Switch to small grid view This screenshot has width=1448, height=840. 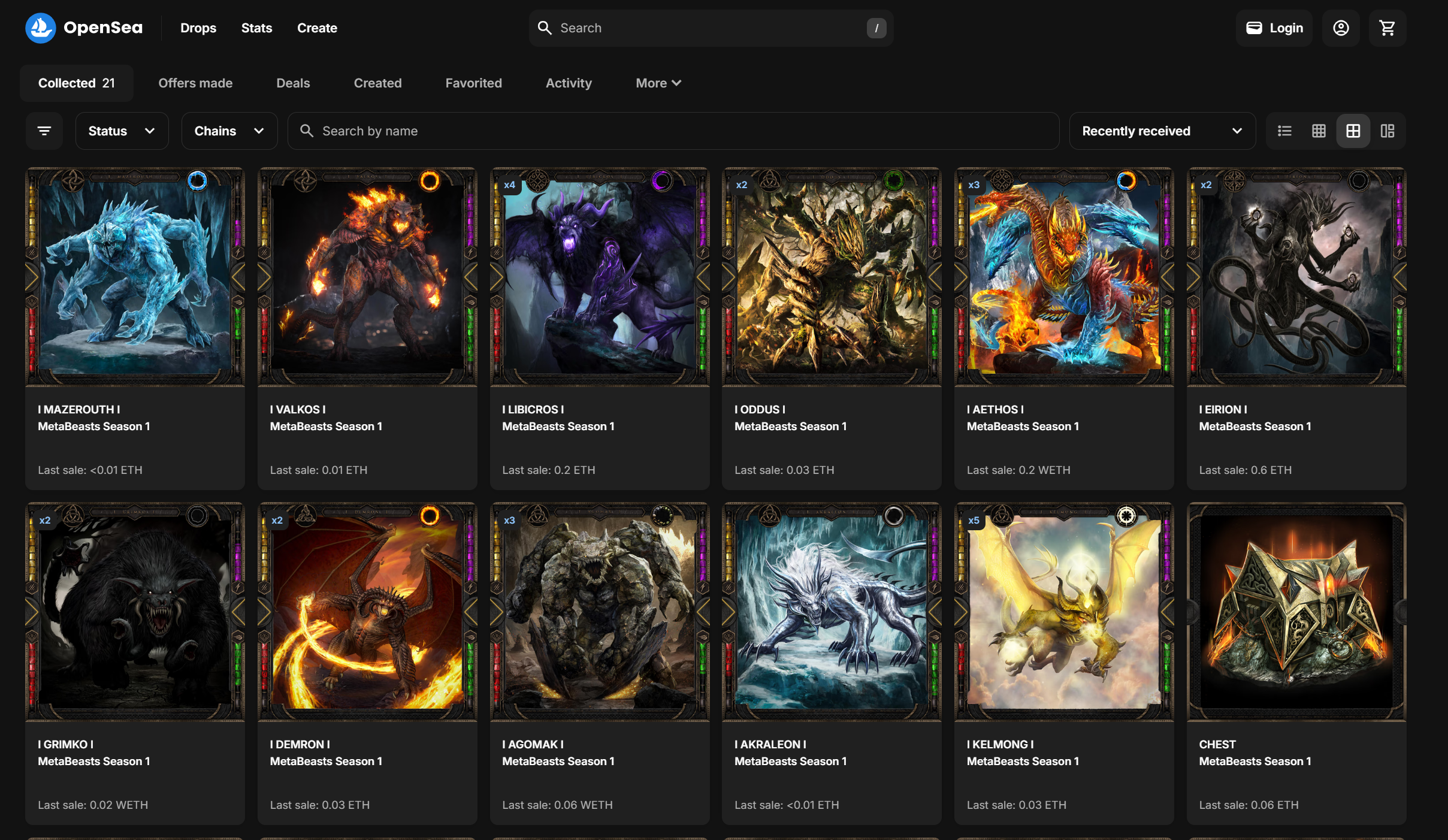[1319, 131]
